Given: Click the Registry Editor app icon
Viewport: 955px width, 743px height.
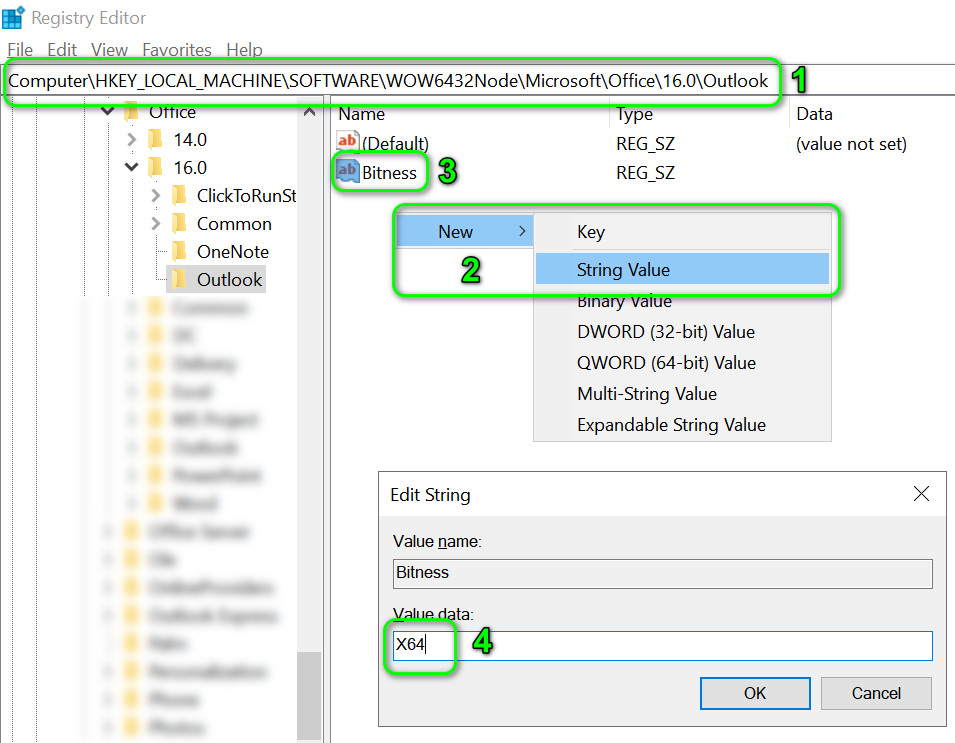Looking at the screenshot, I should click(13, 17).
